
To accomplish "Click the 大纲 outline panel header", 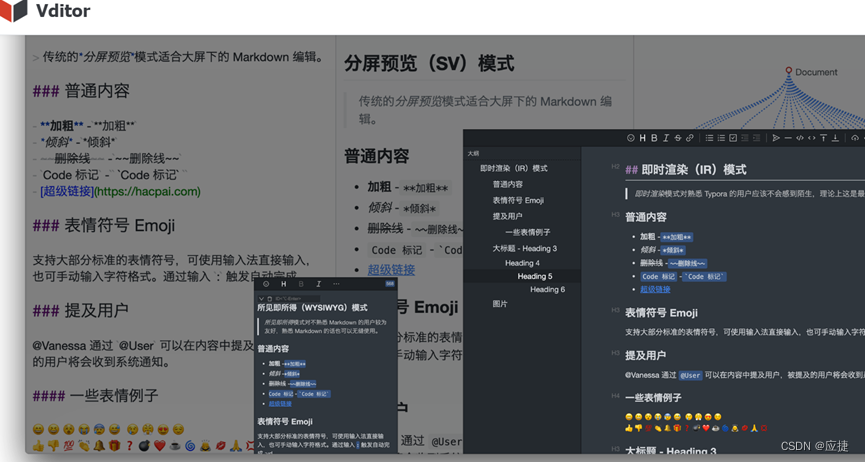I will pyautogui.click(x=473, y=153).
